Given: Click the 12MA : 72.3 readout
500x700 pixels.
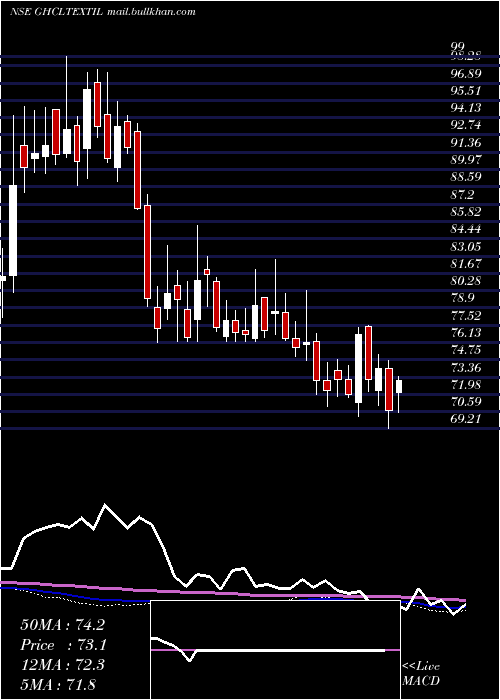Looking at the screenshot, I should (62, 665).
